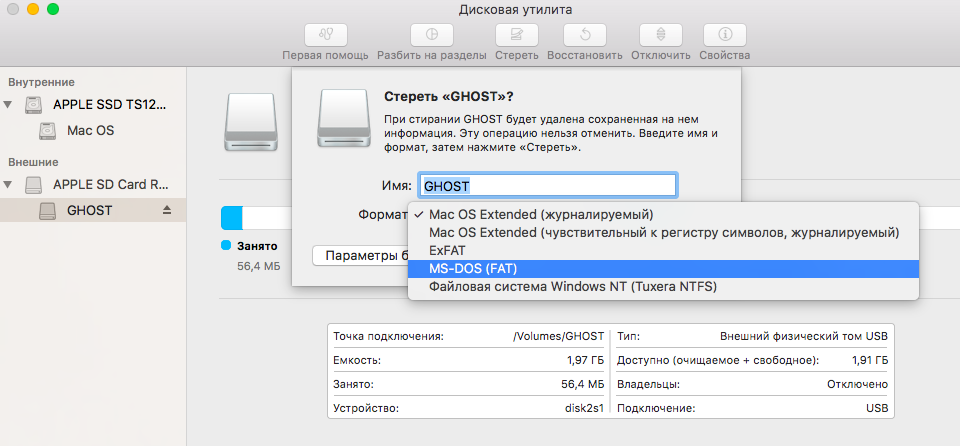Select the Restore (Восстановить) toolbar icon
Viewport: 960px width, 446px height.
[x=585, y=34]
